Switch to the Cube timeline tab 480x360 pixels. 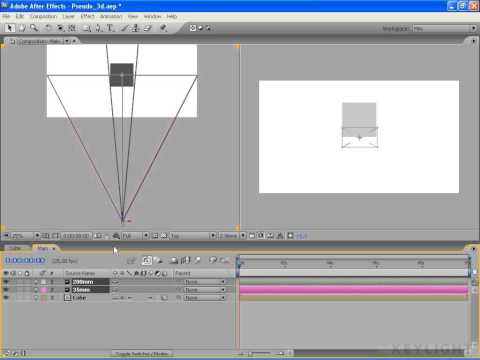[16, 248]
